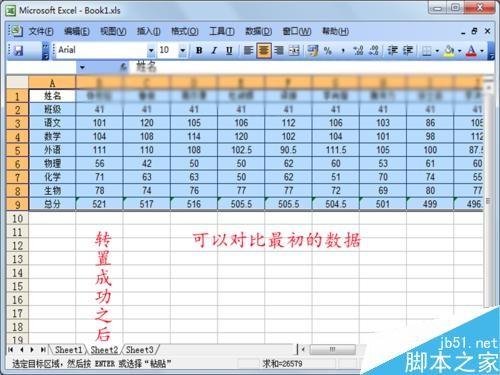Open Fill Color dropdown arrow
The image size is (500, 375).
pos(459,51)
